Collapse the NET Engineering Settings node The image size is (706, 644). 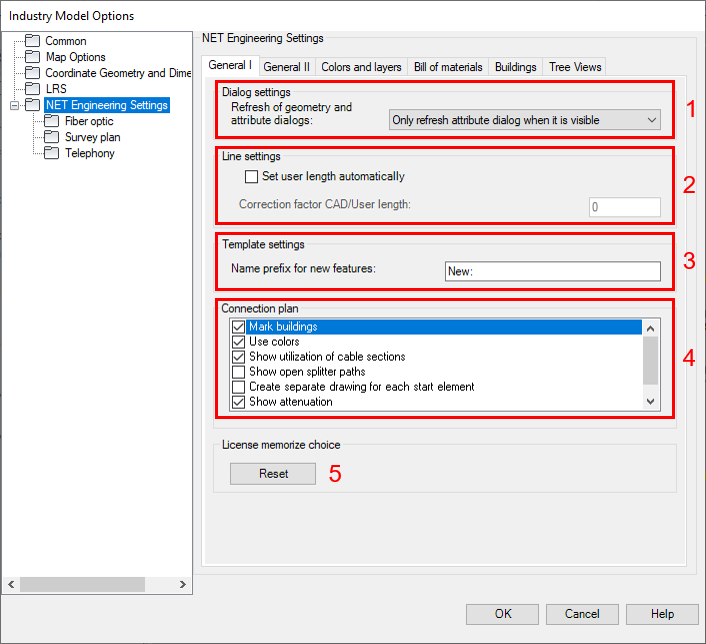[x=13, y=105]
